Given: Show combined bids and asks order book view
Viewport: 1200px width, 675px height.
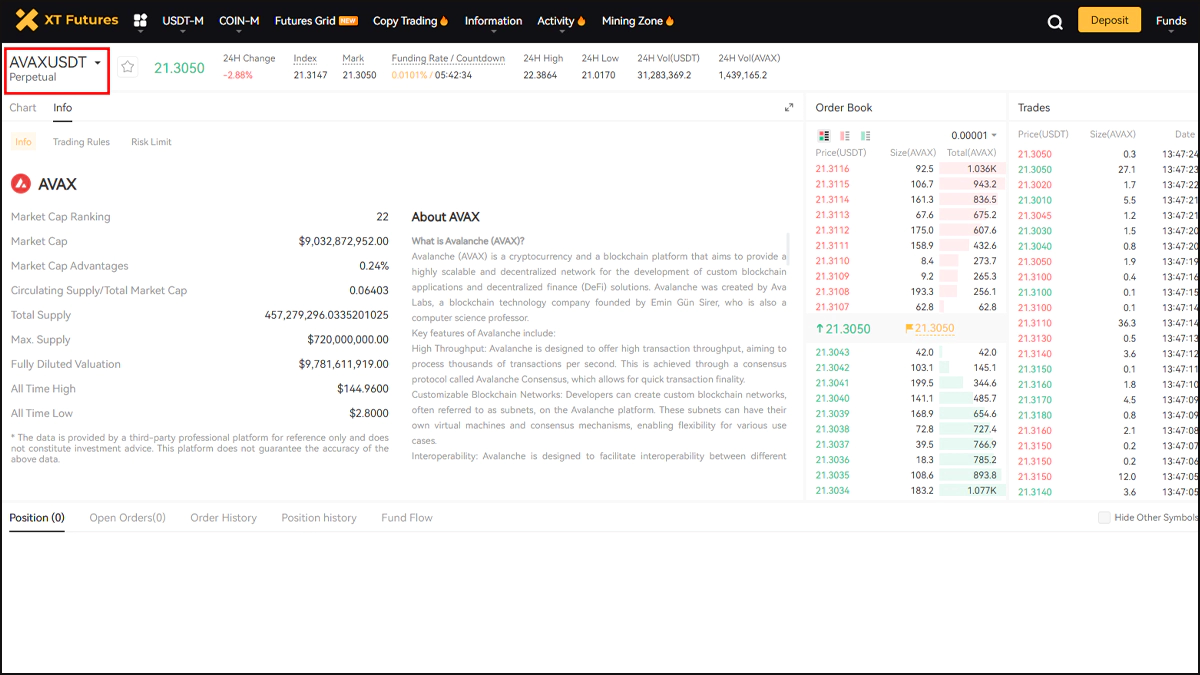Looking at the screenshot, I should coord(824,135).
